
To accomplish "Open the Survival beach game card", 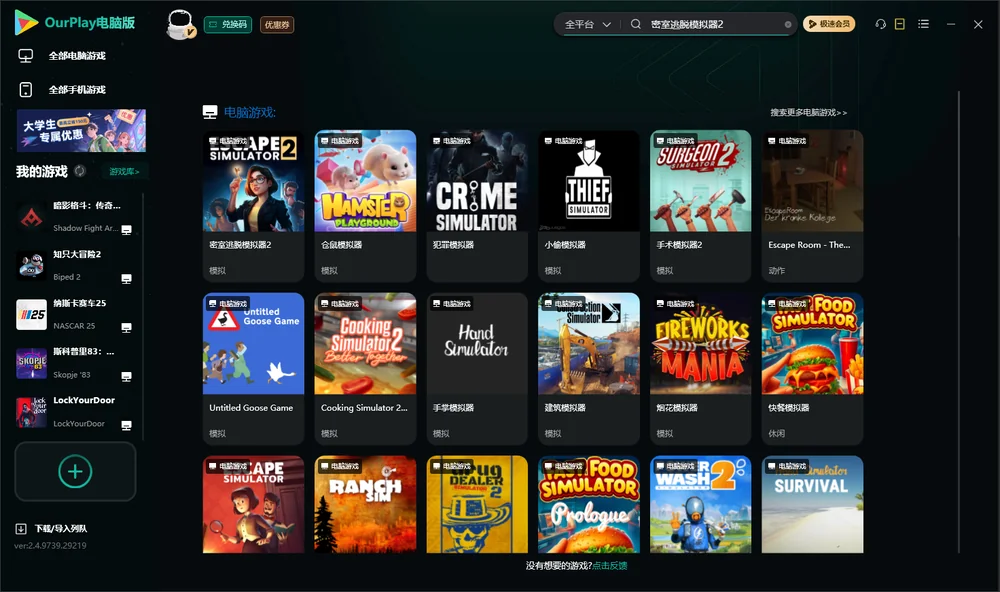I will 812,504.
